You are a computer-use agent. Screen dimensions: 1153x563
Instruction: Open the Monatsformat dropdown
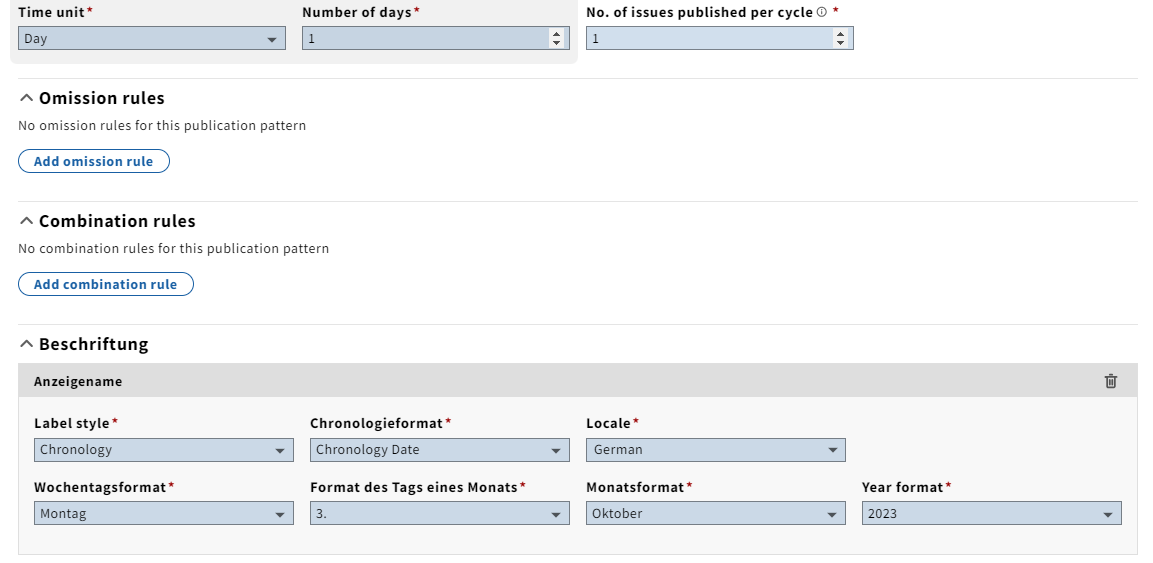point(716,514)
